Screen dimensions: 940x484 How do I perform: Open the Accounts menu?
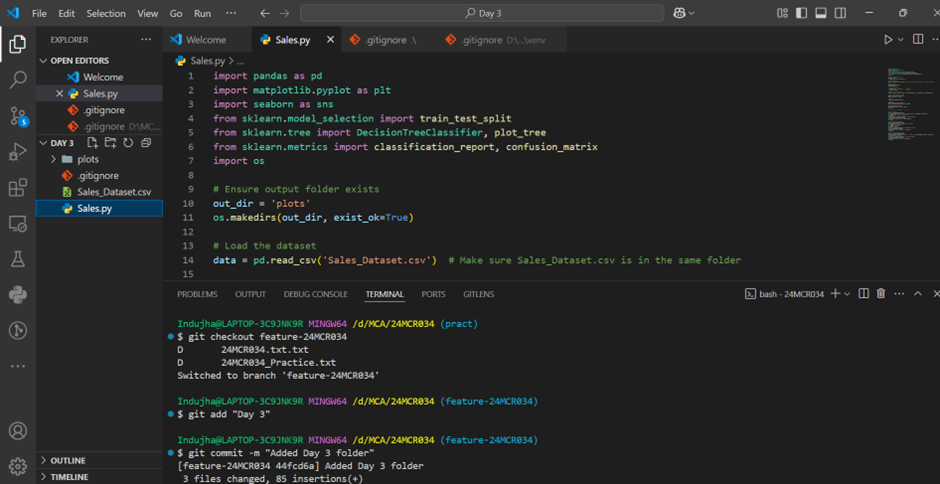tap(18, 431)
